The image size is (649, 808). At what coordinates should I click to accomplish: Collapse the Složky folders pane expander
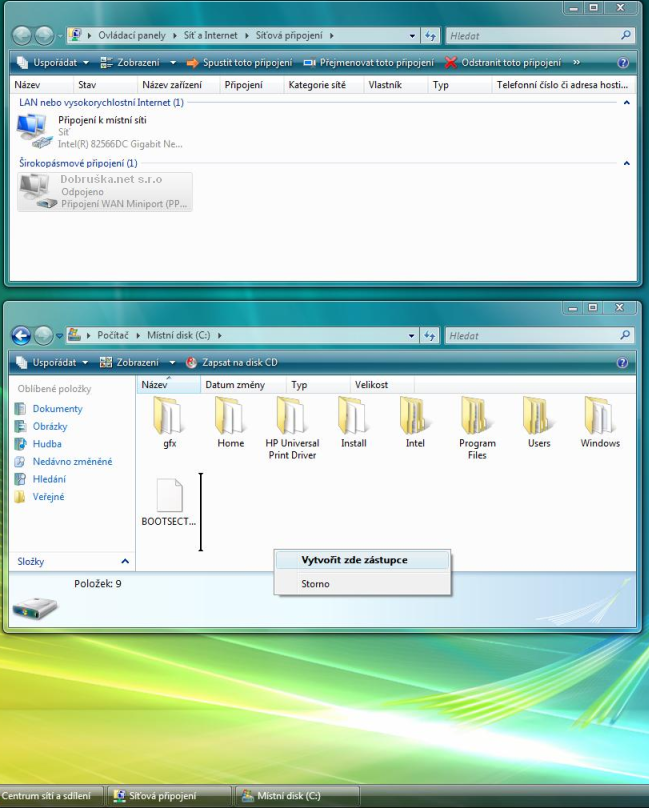(125, 562)
